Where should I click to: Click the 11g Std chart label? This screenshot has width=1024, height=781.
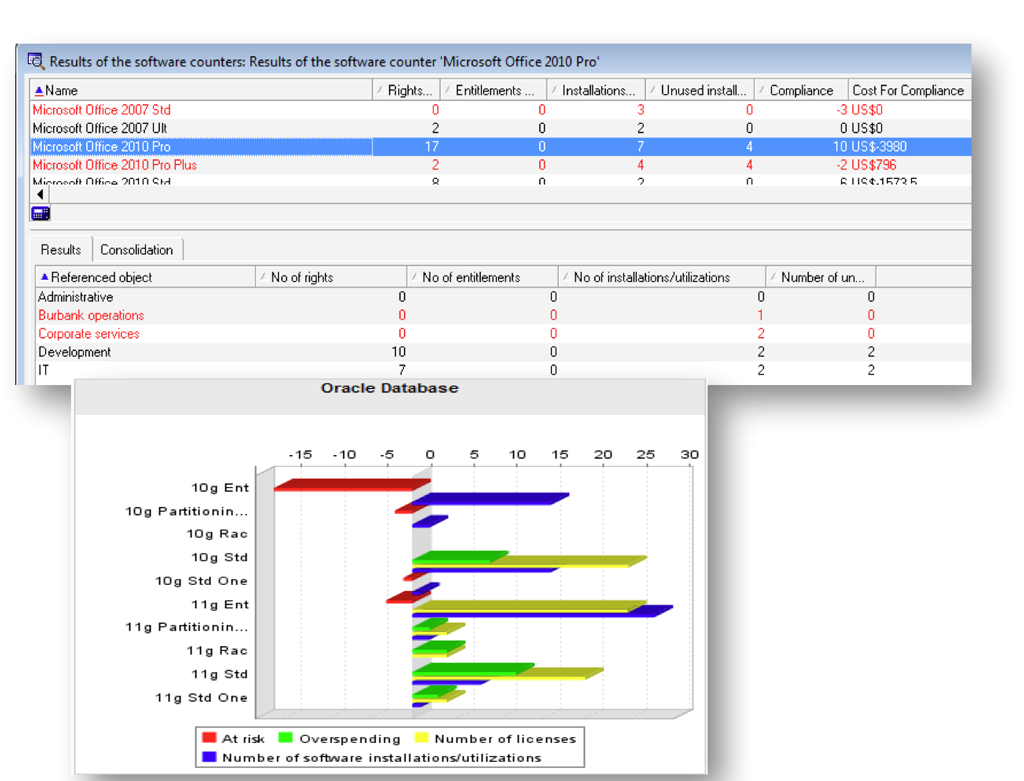pyautogui.click(x=219, y=674)
